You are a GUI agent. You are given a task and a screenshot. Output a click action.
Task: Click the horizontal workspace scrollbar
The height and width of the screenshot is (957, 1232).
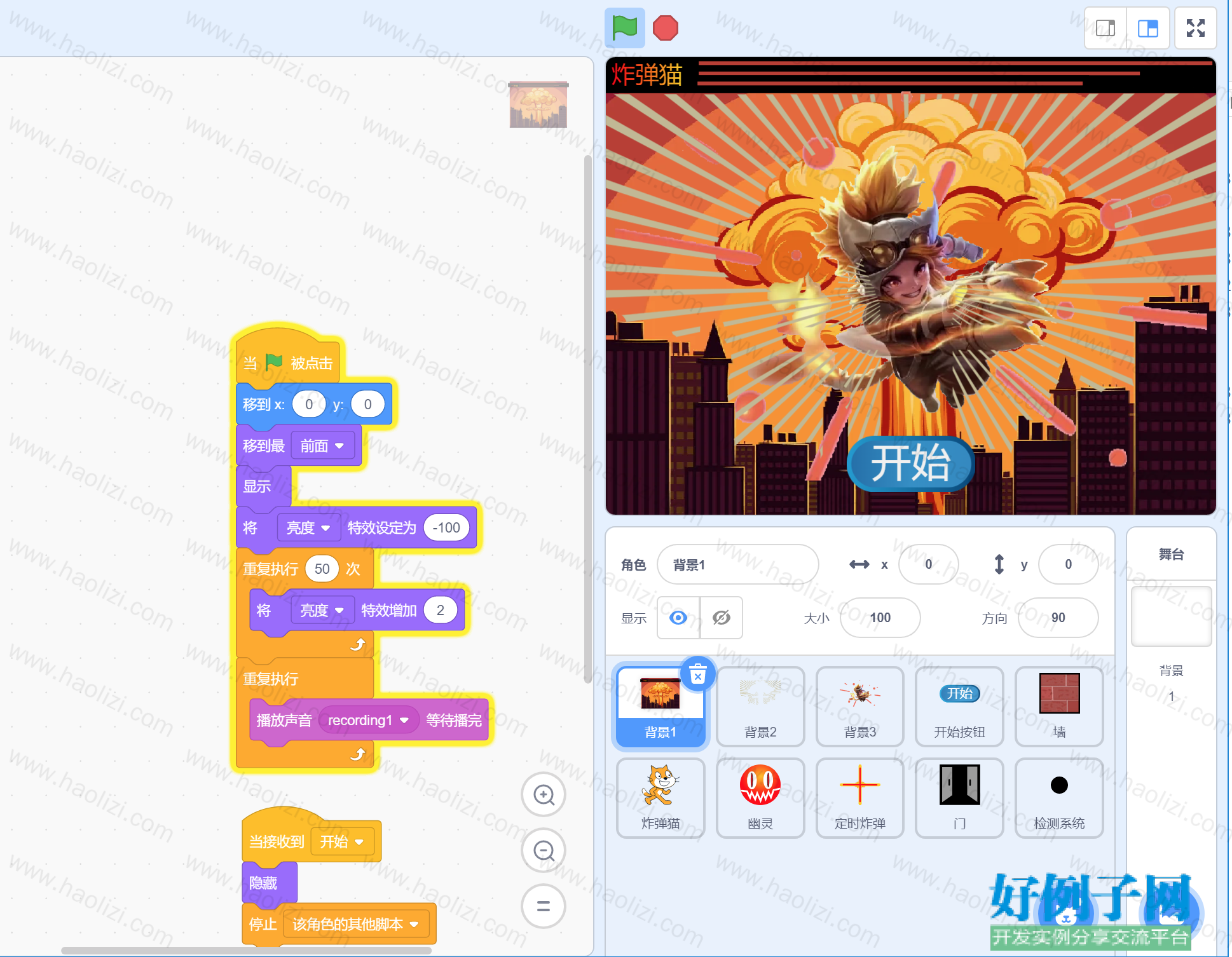[247, 951]
